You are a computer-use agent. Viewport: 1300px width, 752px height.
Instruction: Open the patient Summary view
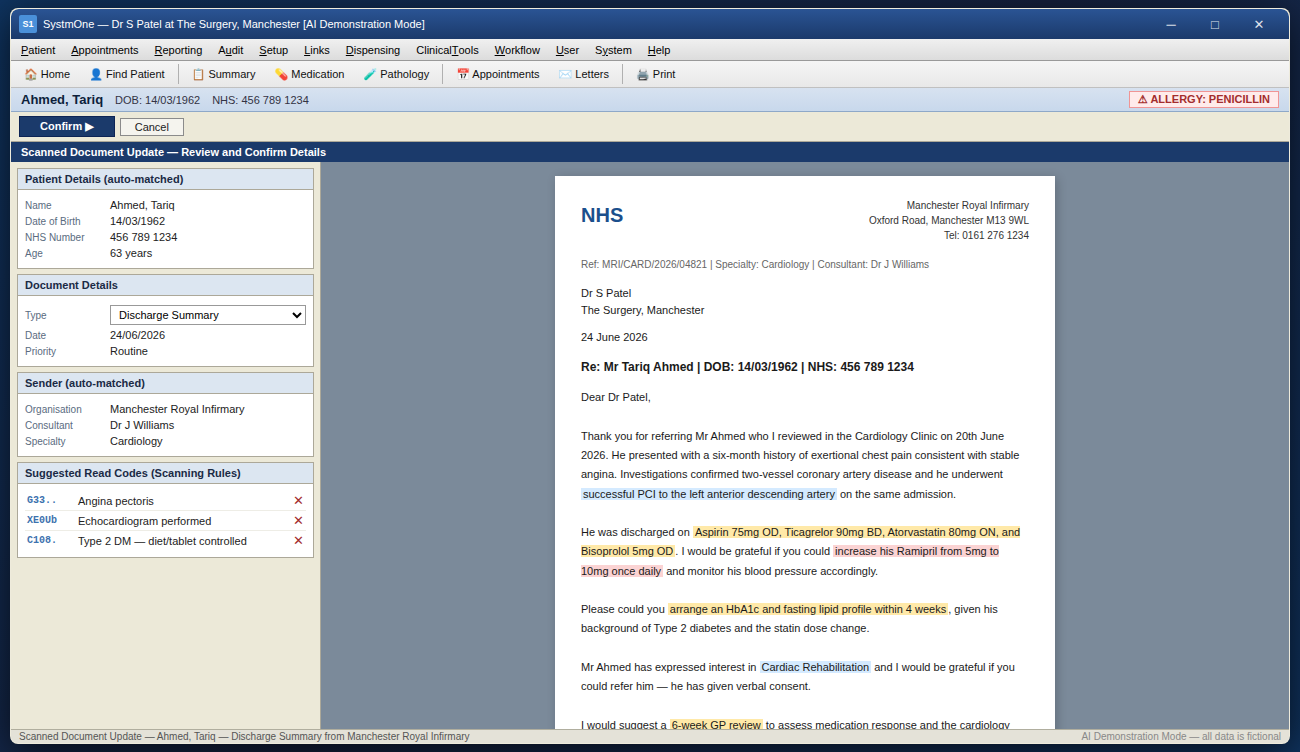(223, 74)
